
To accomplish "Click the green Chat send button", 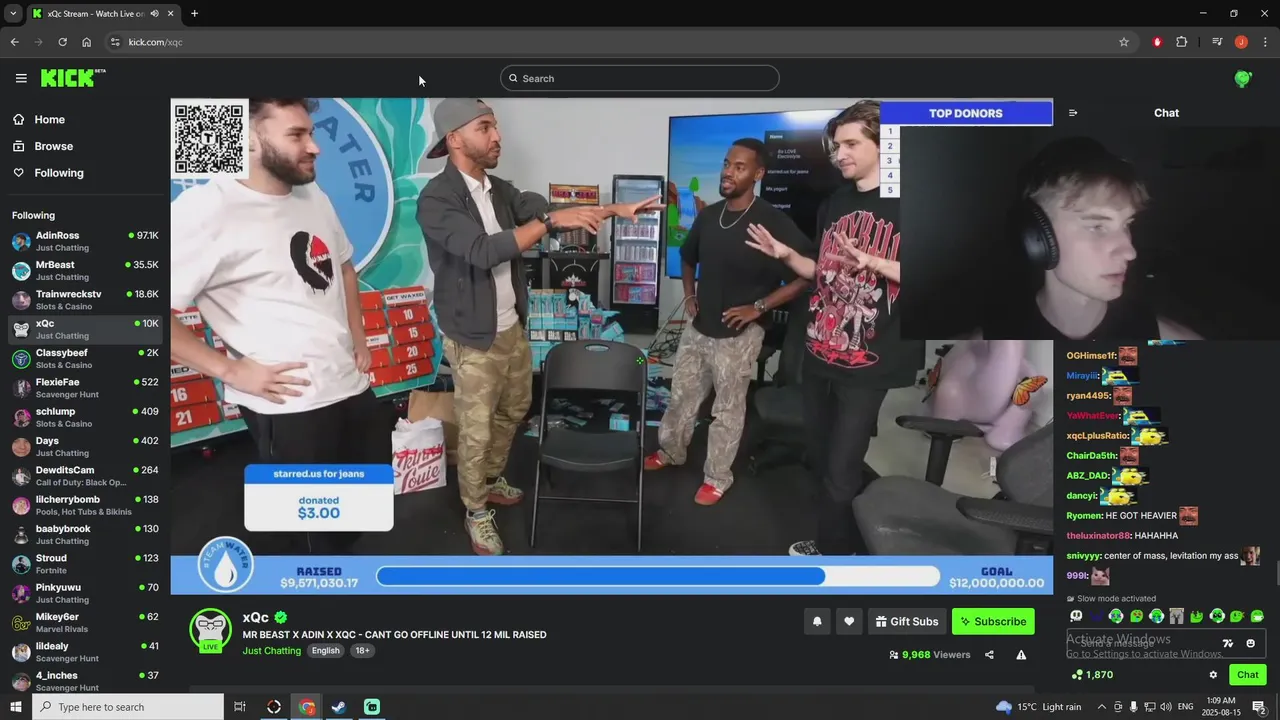I will [x=1248, y=675].
